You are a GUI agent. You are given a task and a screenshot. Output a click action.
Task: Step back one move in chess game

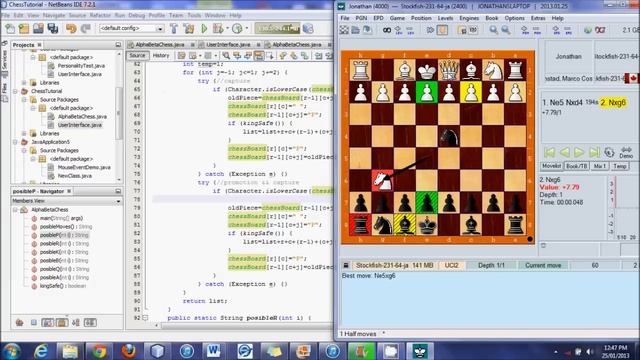[x=565, y=152]
